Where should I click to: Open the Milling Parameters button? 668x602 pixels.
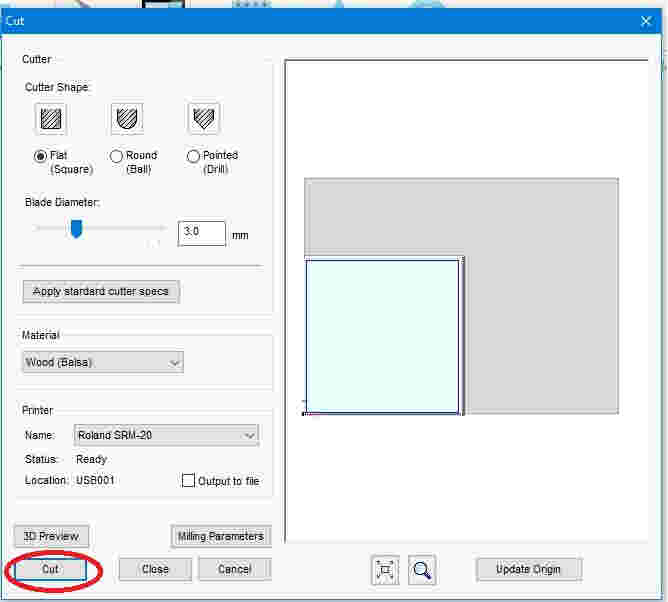(221, 536)
